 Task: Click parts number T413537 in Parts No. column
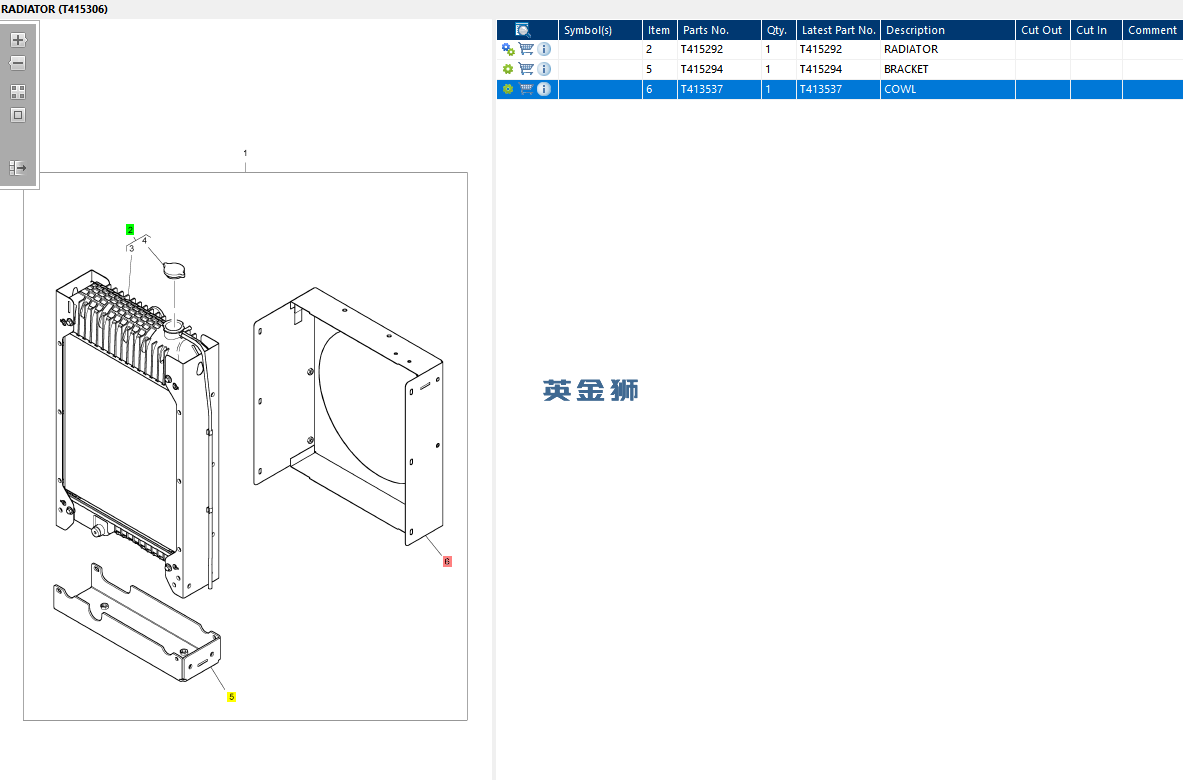tap(702, 89)
